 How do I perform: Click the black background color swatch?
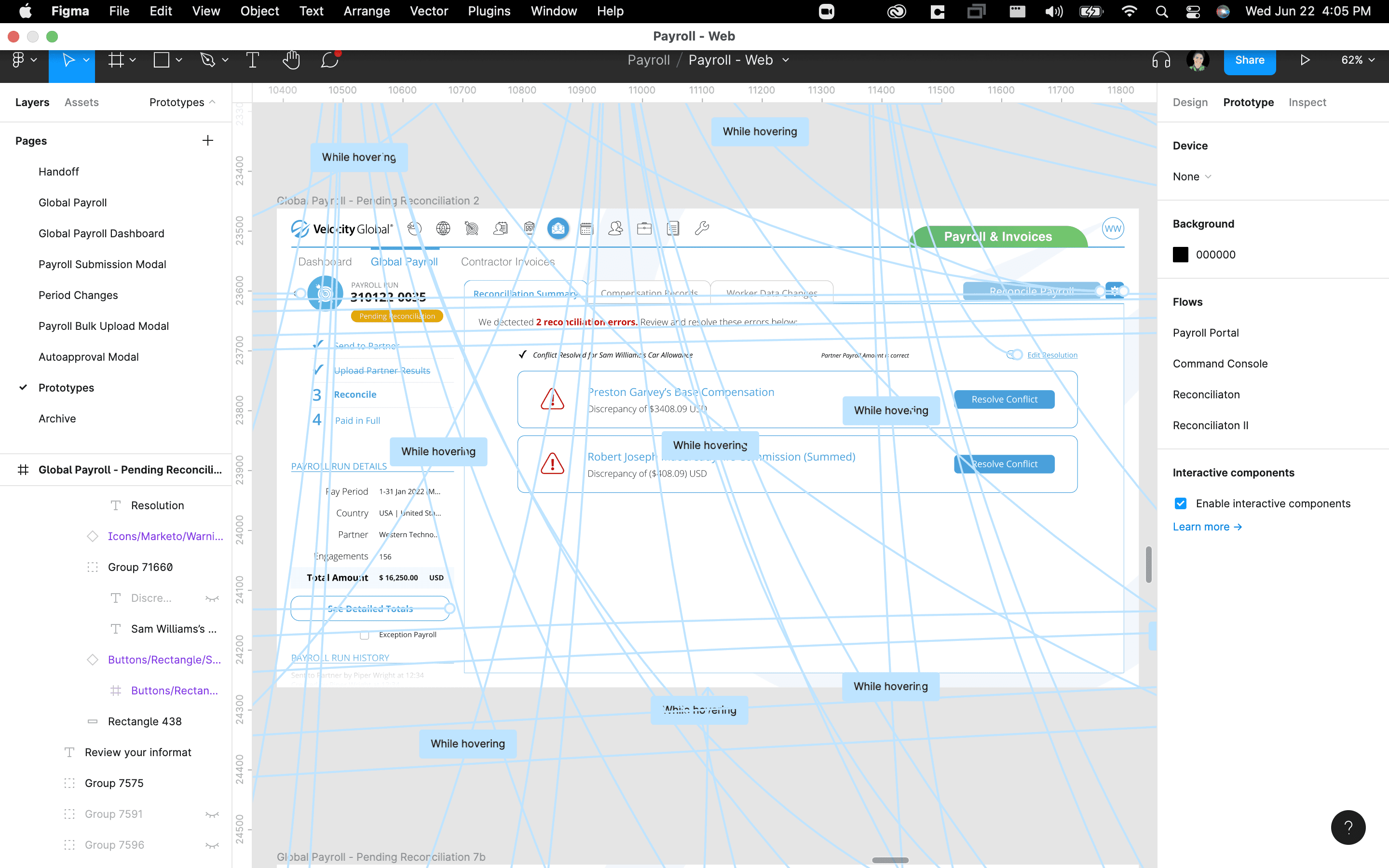click(x=1181, y=255)
